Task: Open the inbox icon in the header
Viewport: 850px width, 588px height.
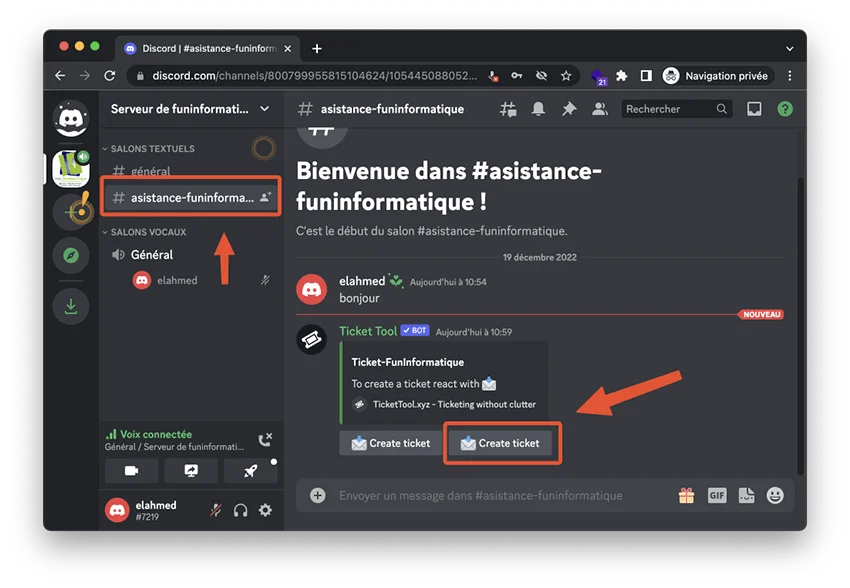Action: [x=753, y=108]
